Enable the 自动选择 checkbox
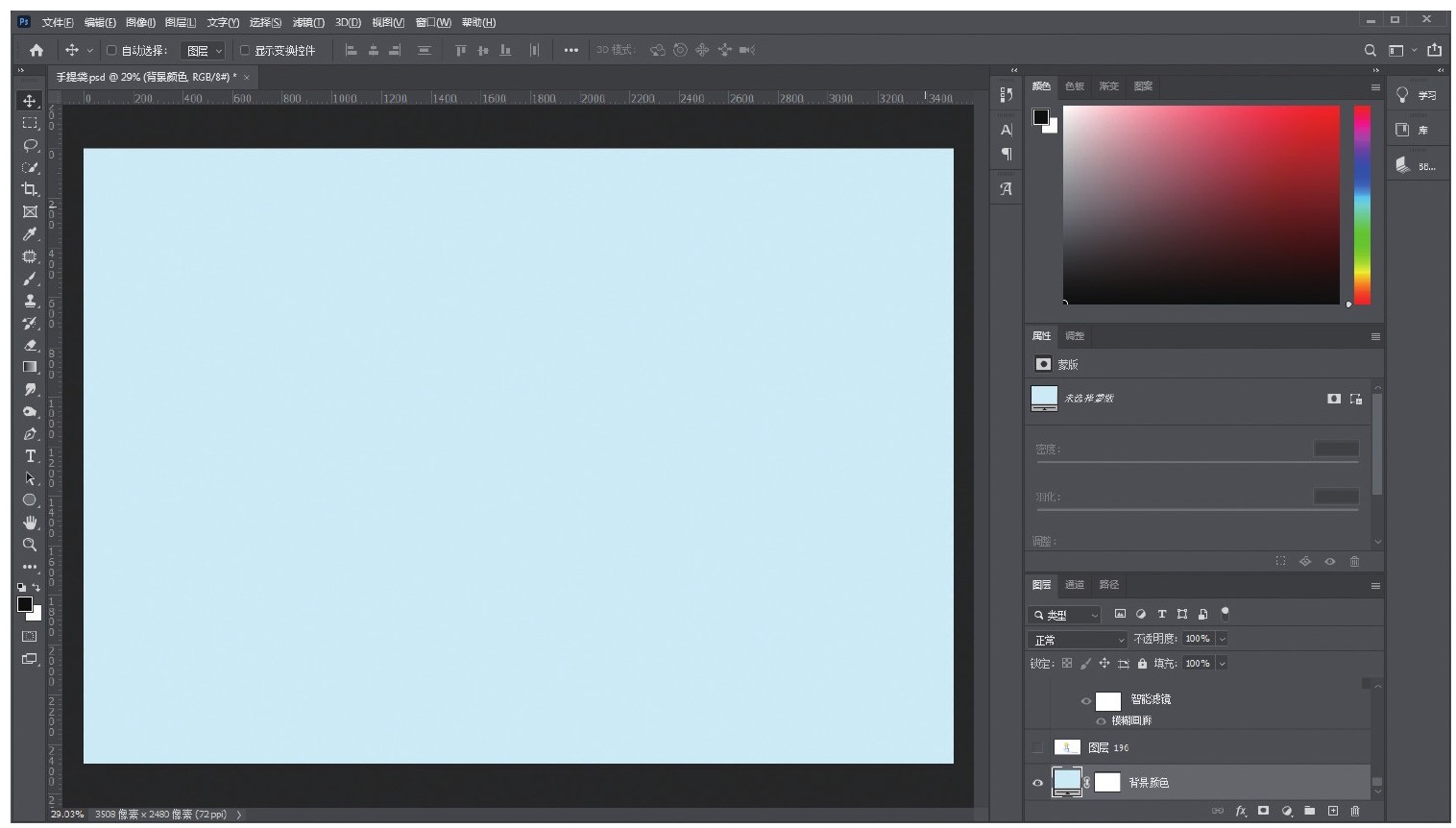The height and width of the screenshot is (828, 1456). [111, 50]
